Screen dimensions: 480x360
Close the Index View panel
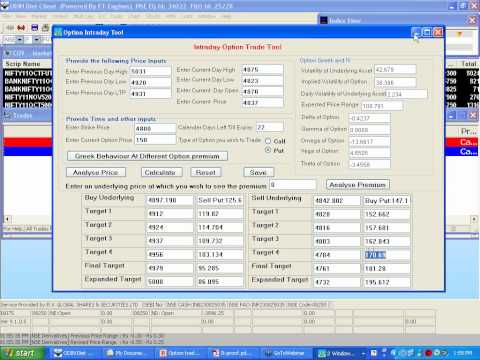[x=472, y=20]
